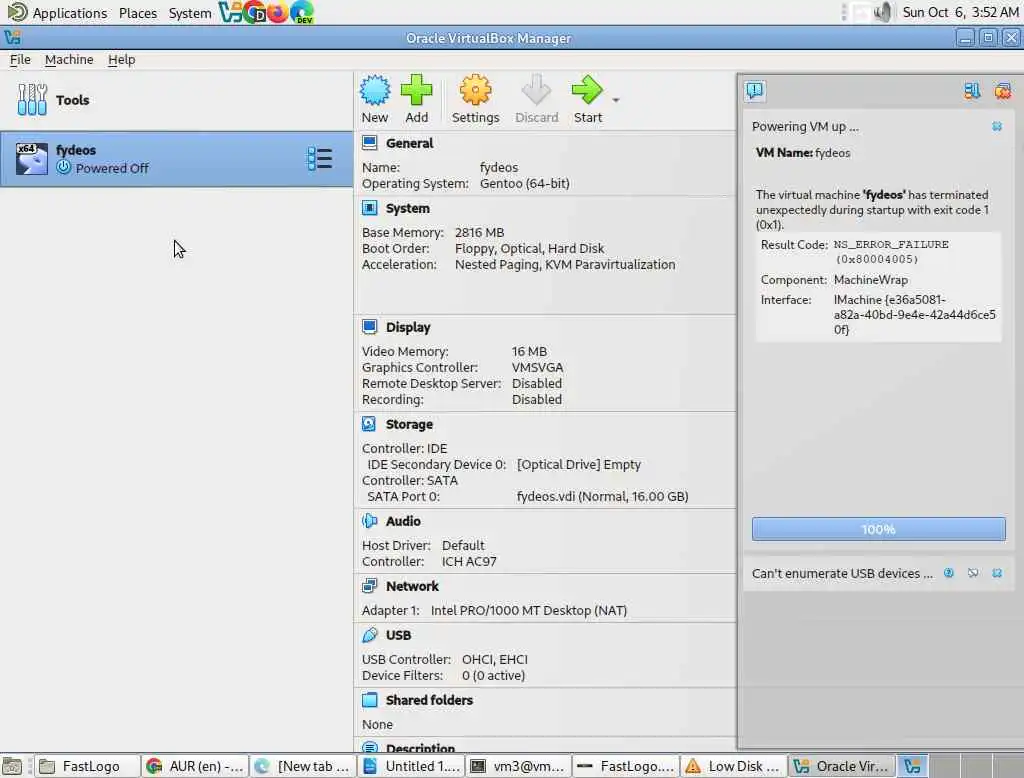Click the USB notification's do-not-show-again icon

[973, 573]
